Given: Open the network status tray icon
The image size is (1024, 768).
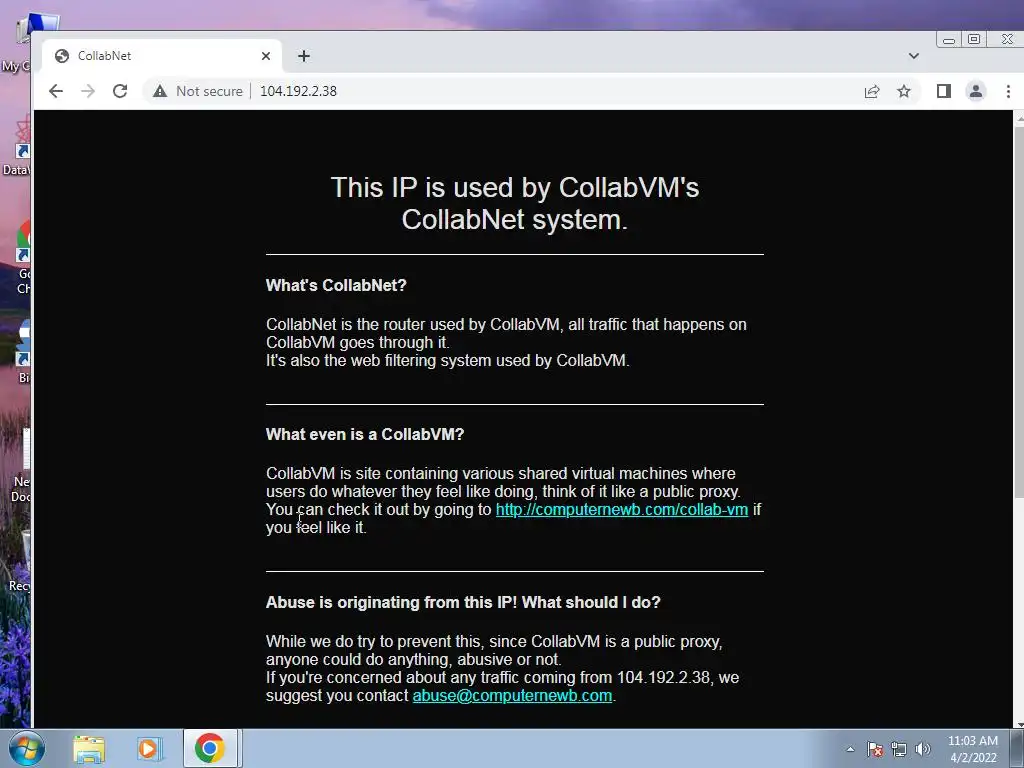Looking at the screenshot, I should click(x=899, y=749).
